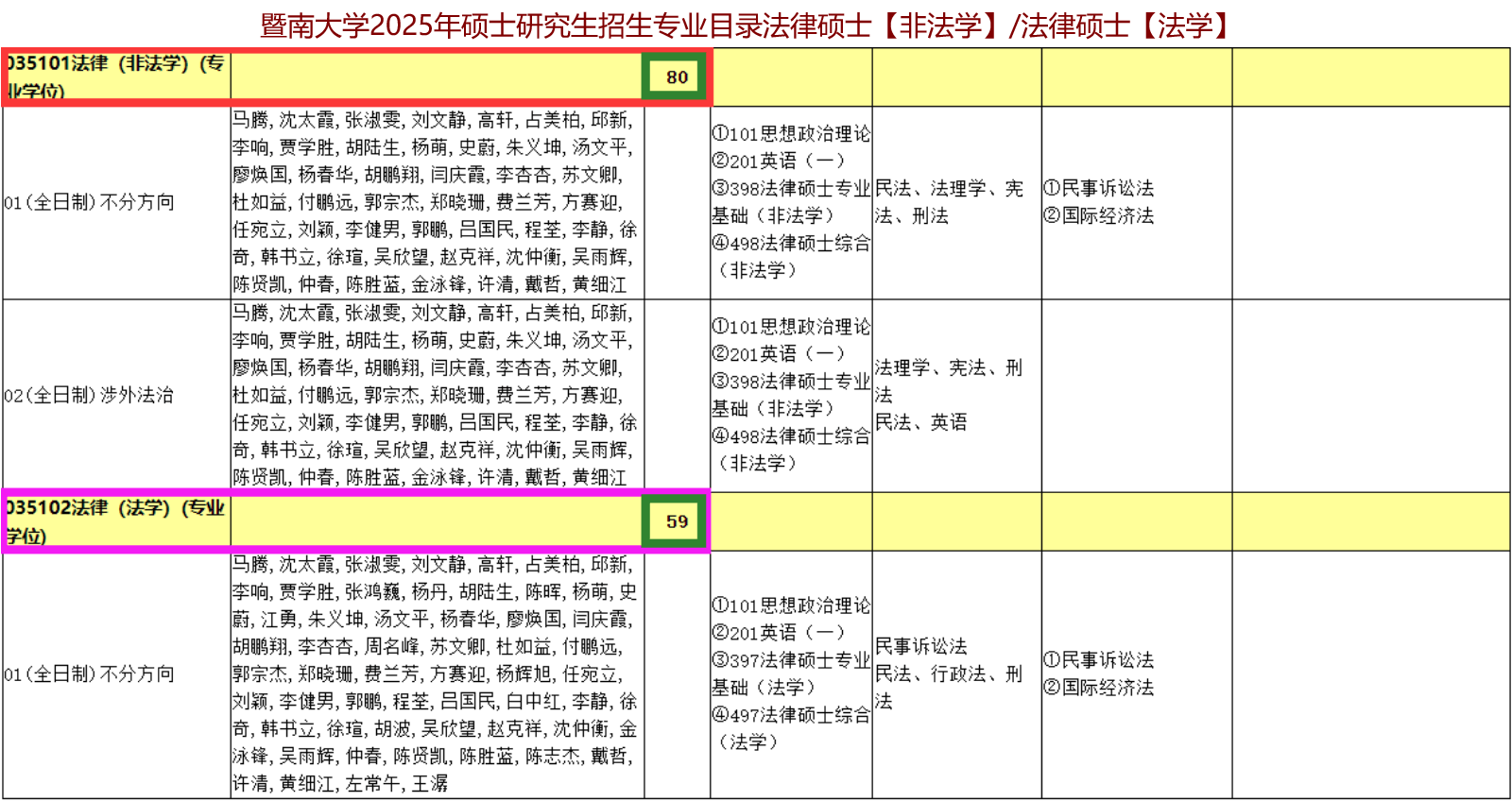Click additional exam cell in 非法学 不分方向 row
This screenshot has width=1512, height=801.
click(x=1137, y=202)
